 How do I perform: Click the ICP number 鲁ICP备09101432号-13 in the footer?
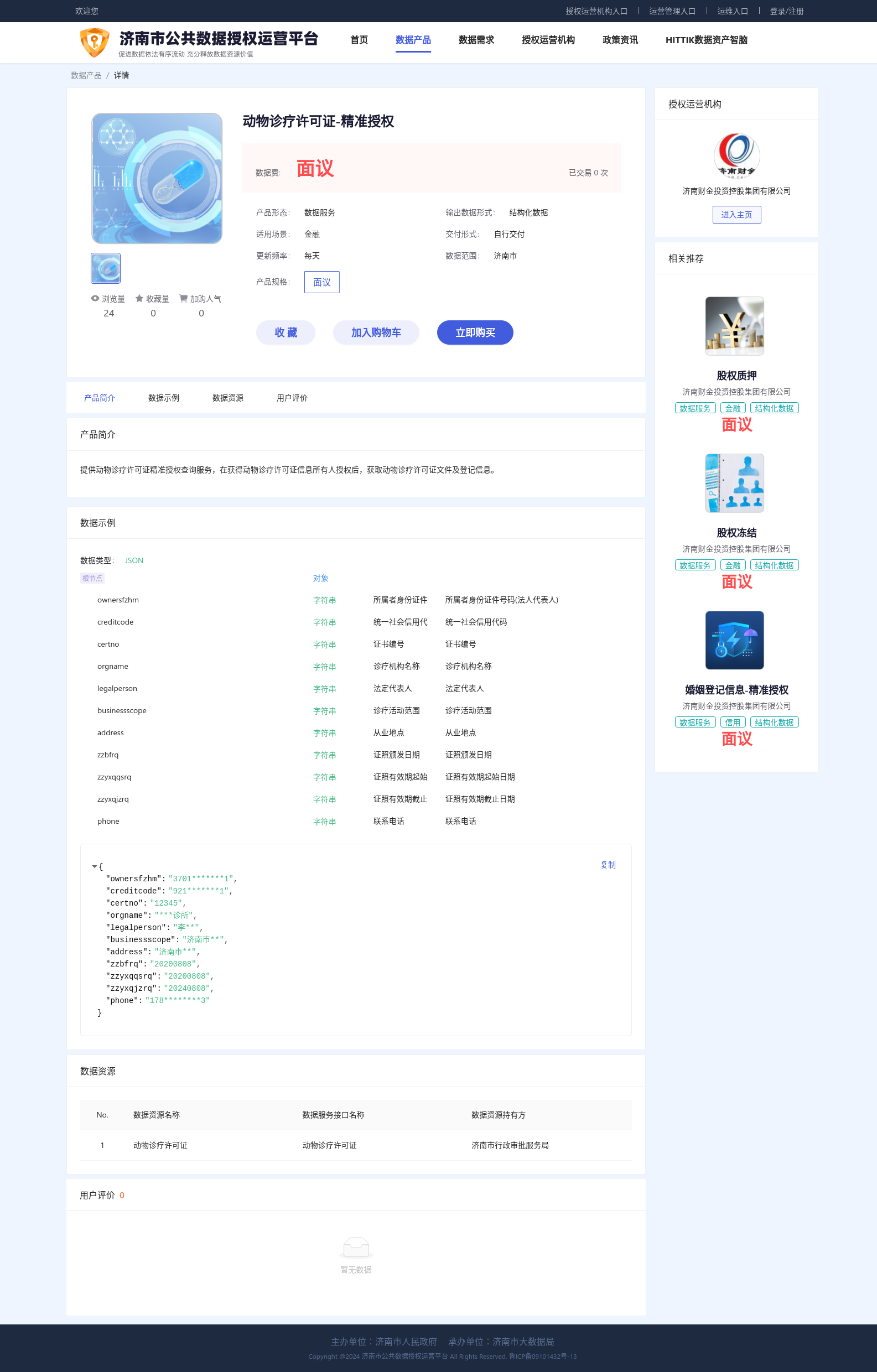pos(542,1357)
